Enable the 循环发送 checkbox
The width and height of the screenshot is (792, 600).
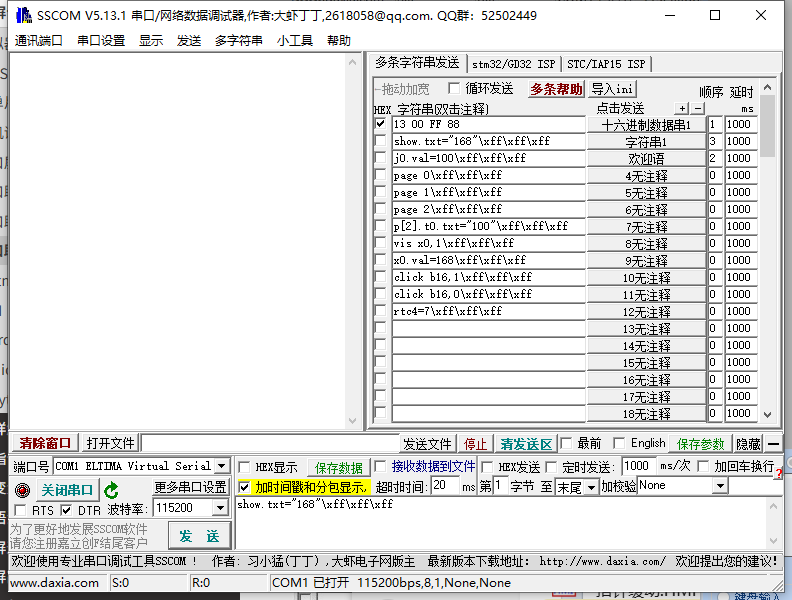[454, 88]
